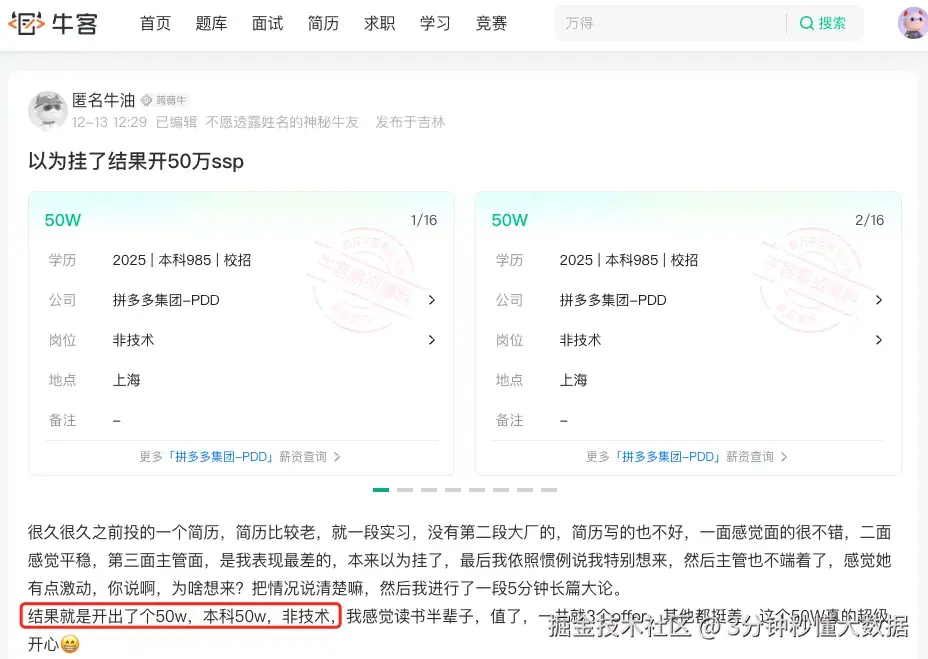Click the 搜索 search button
This screenshot has height=659, width=928.
(823, 24)
